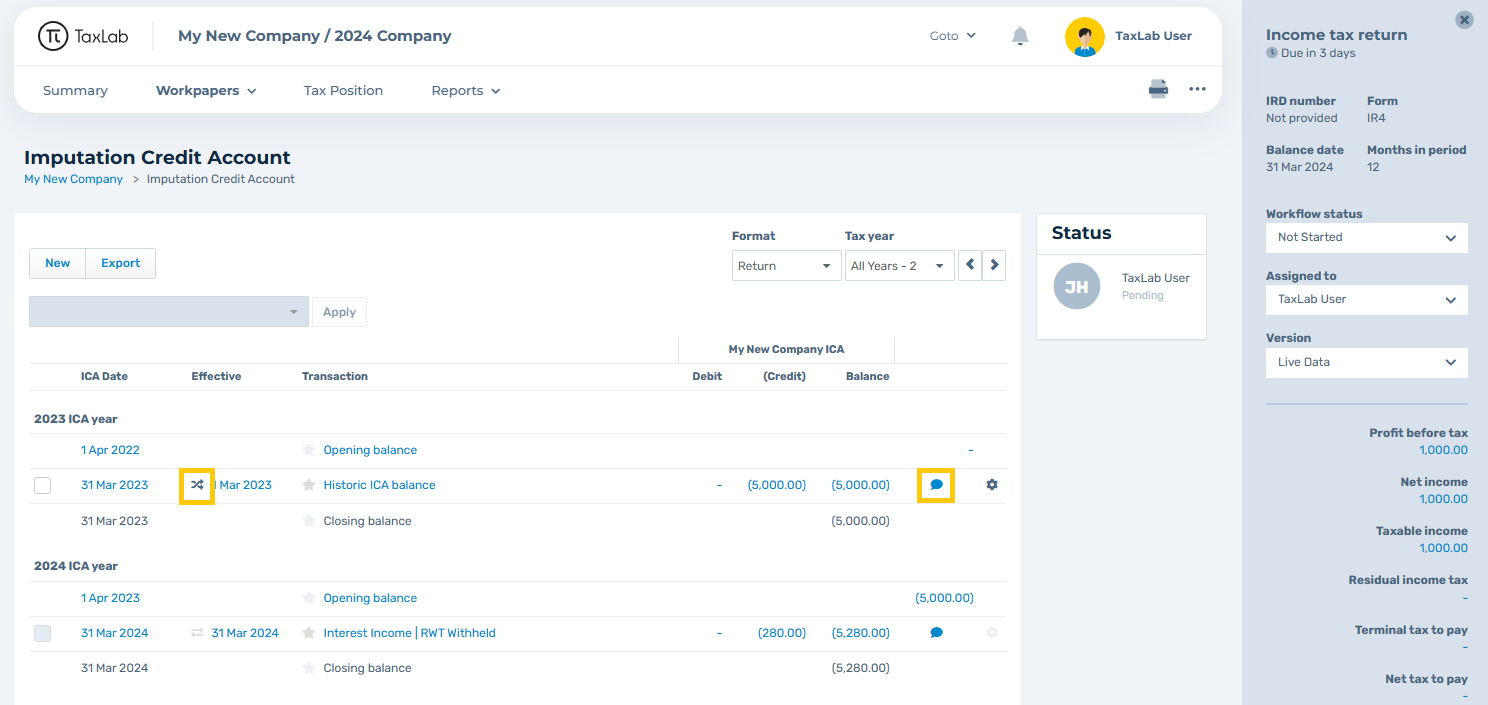This screenshot has height=705, width=1488.
Task: Expand the Workpapers menu
Action: point(206,90)
